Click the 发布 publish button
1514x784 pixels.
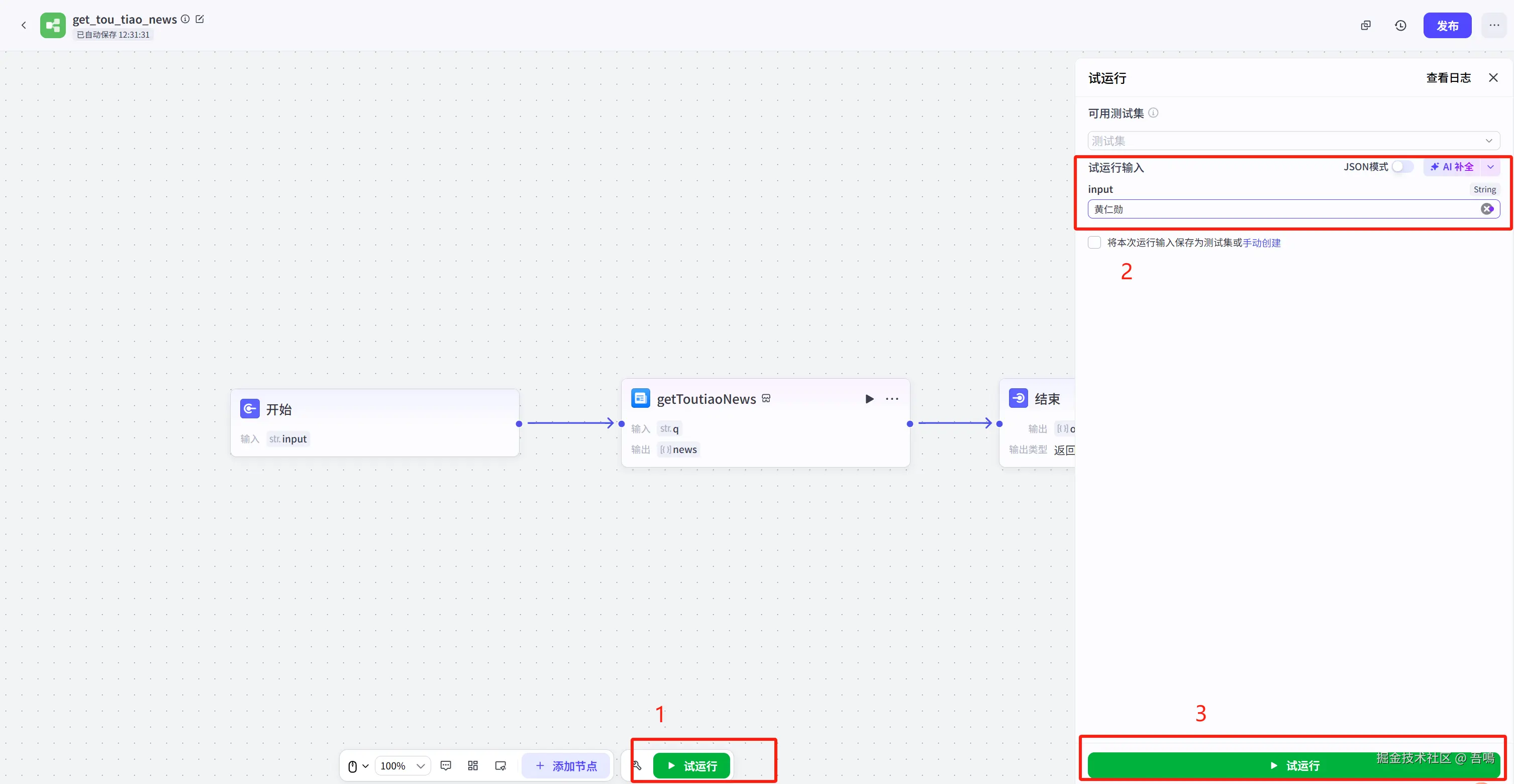coord(1447,25)
